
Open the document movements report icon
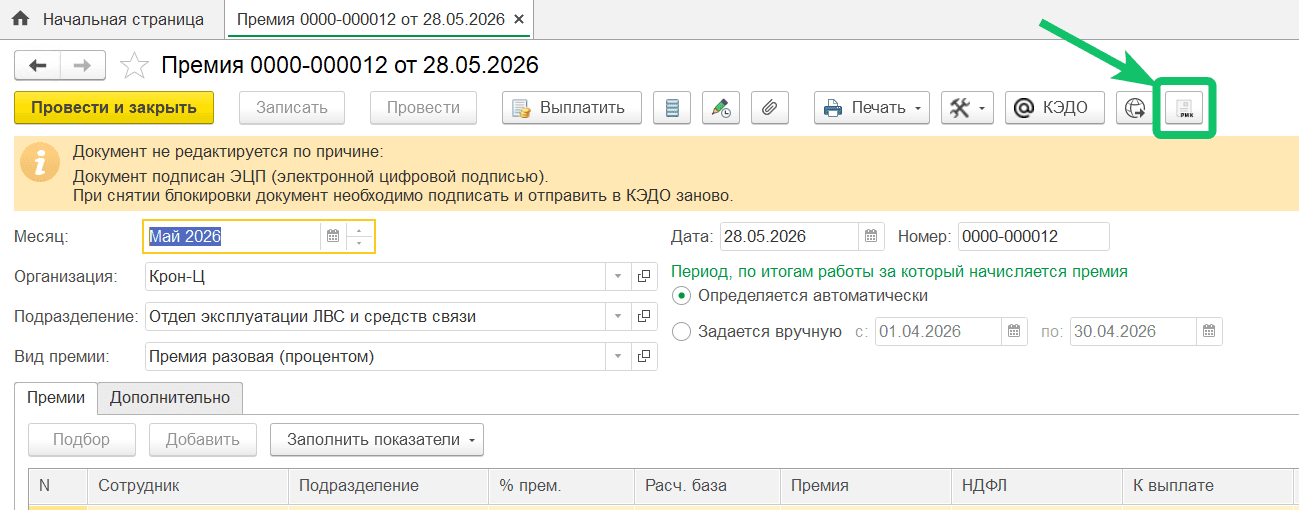click(x=672, y=108)
